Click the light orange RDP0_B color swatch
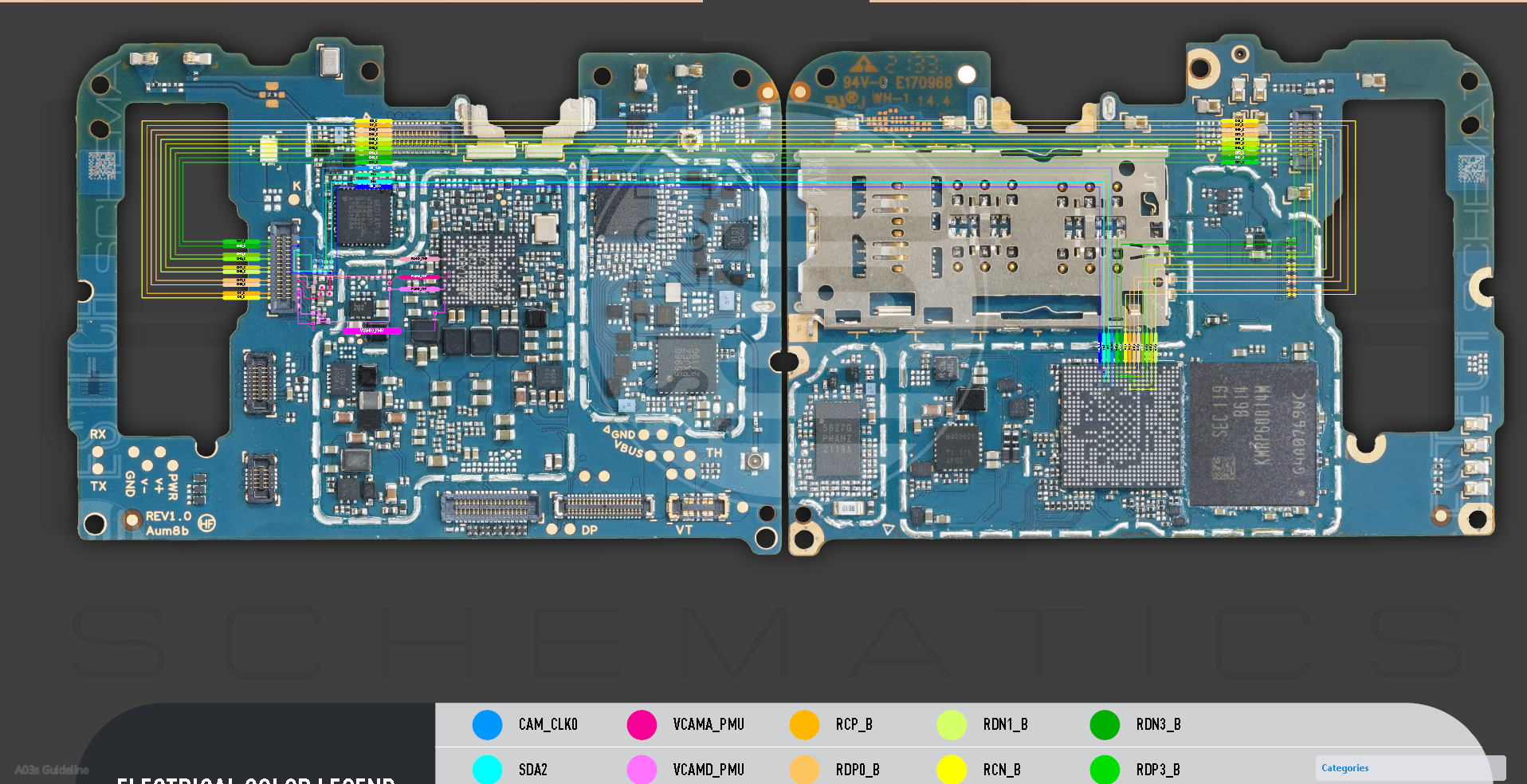Screen dimensions: 1527x784 (804, 769)
